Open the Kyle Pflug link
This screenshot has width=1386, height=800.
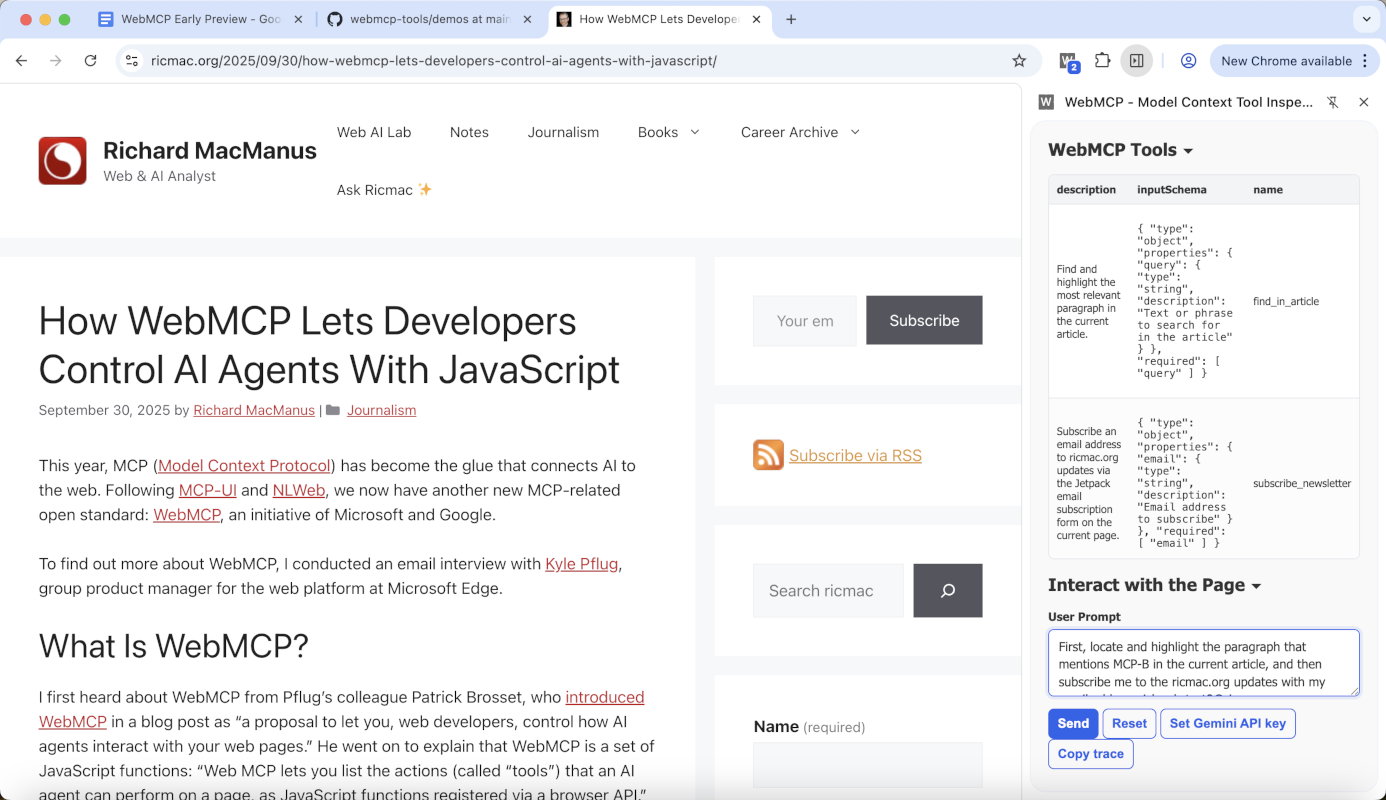pyautogui.click(x=582, y=564)
